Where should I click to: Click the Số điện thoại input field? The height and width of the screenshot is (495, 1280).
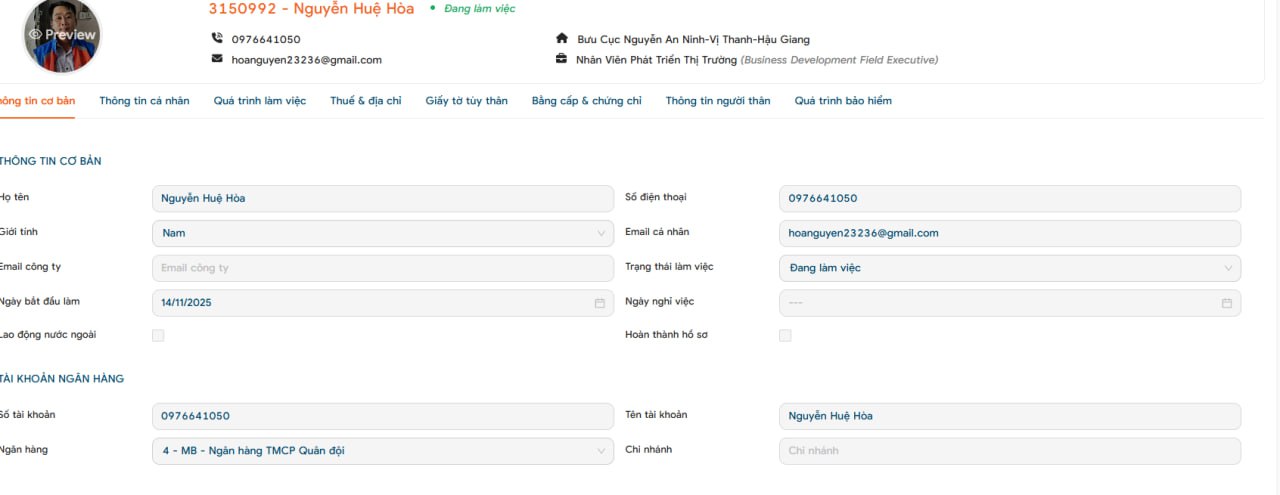(1010, 198)
